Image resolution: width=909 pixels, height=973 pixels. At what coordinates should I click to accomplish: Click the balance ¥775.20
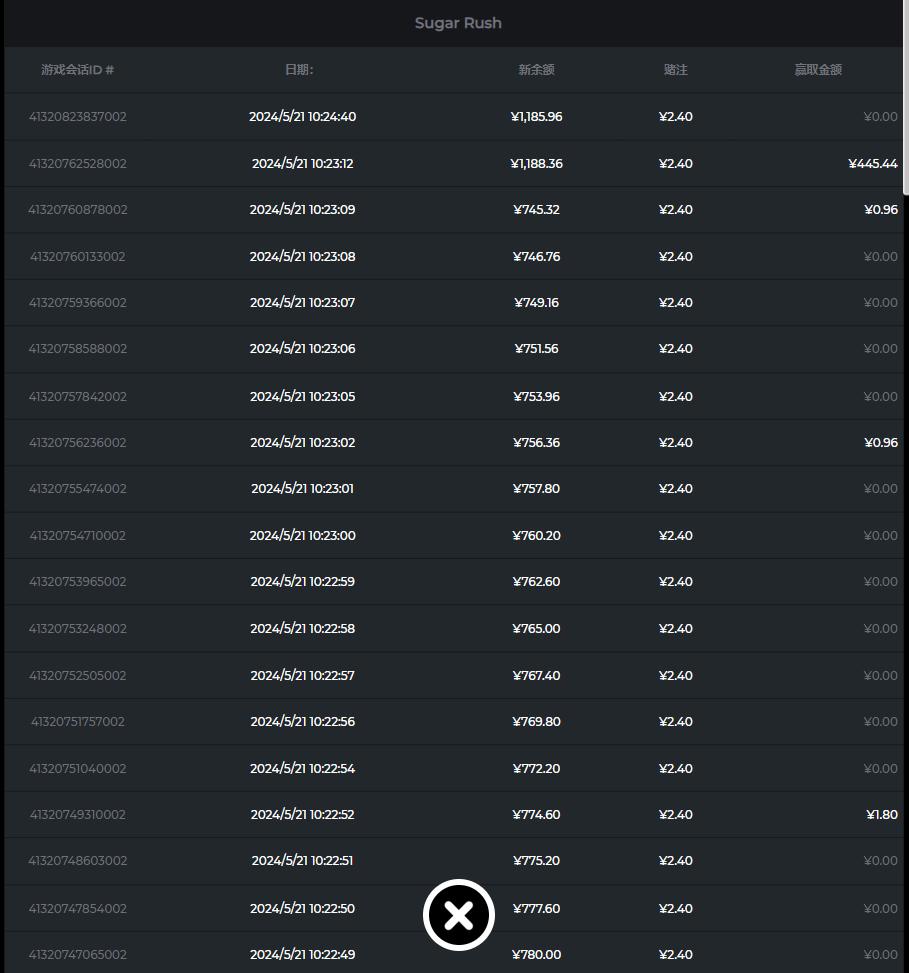(x=537, y=861)
